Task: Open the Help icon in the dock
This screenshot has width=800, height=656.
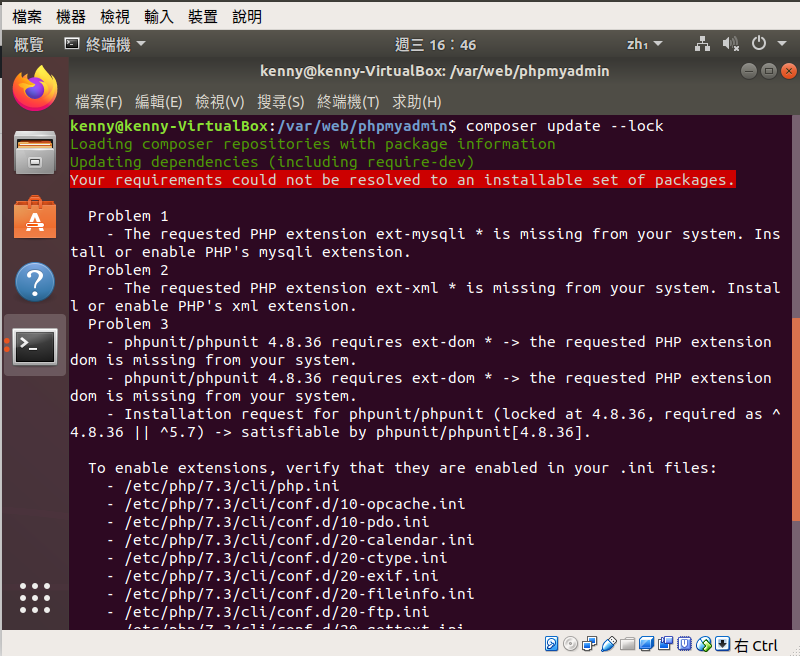Action: click(35, 282)
